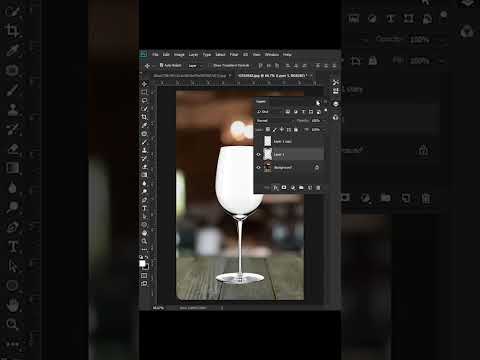Select the Path Selection tool
The image size is (480, 360).
pos(144,216)
